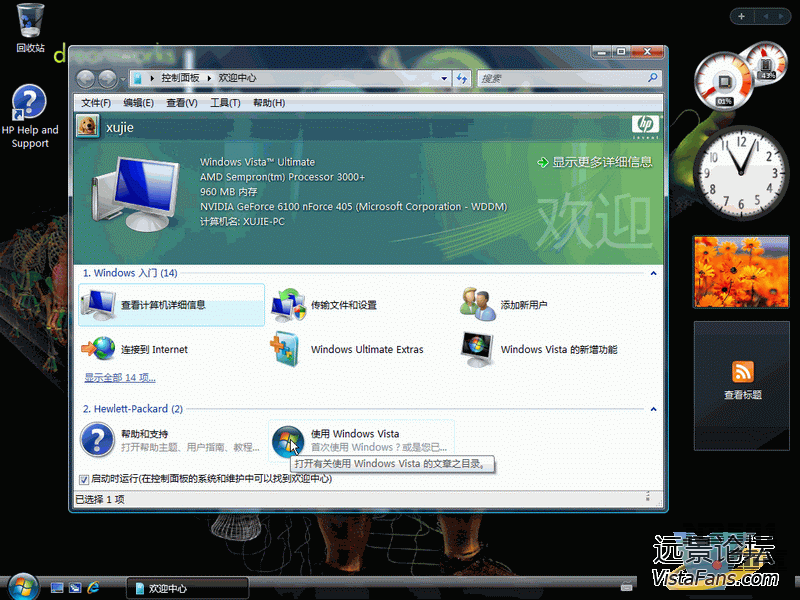
Task: Collapse the Windows 入门 section
Action: click(x=654, y=273)
